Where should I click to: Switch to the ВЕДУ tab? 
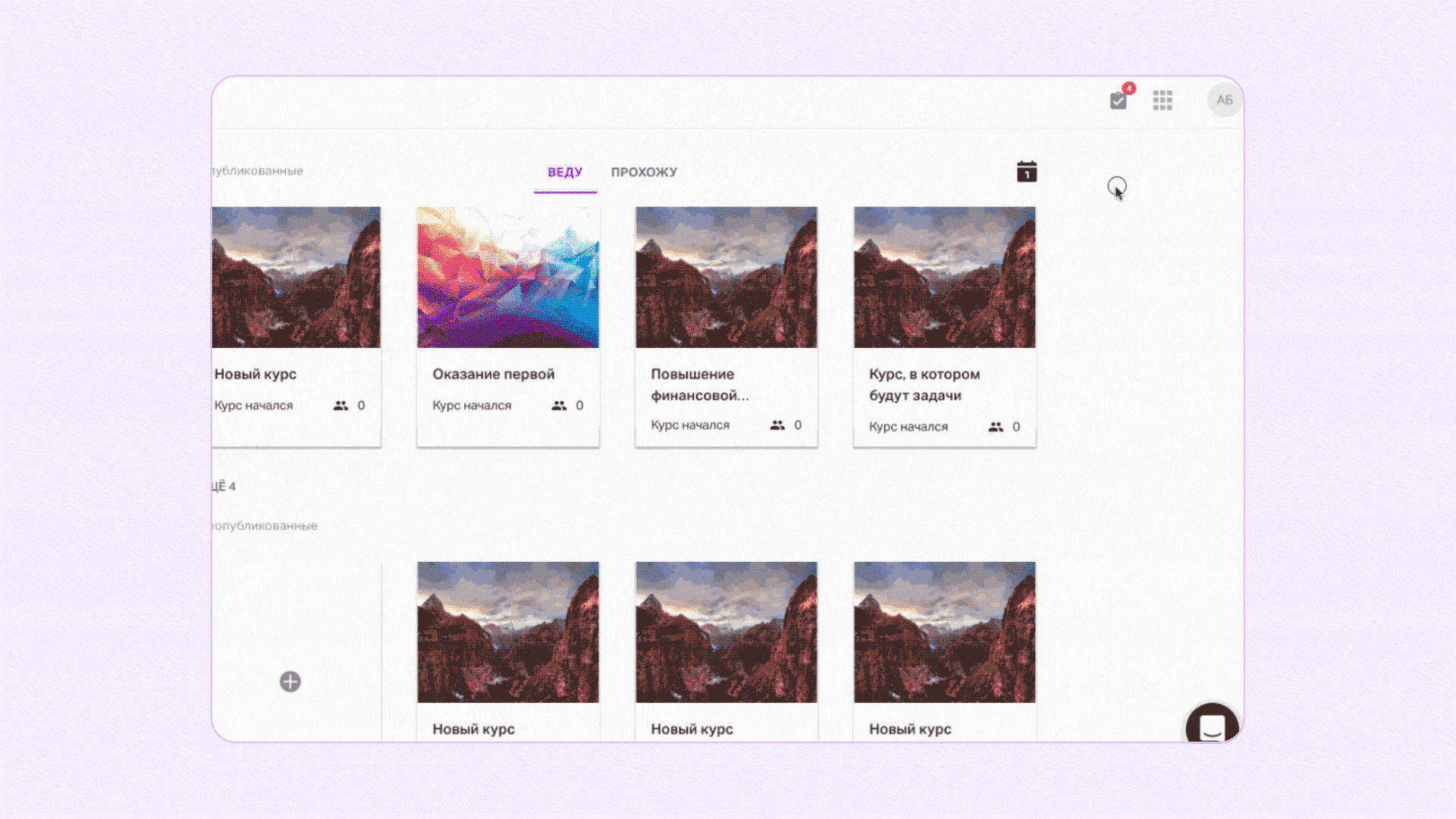[565, 172]
